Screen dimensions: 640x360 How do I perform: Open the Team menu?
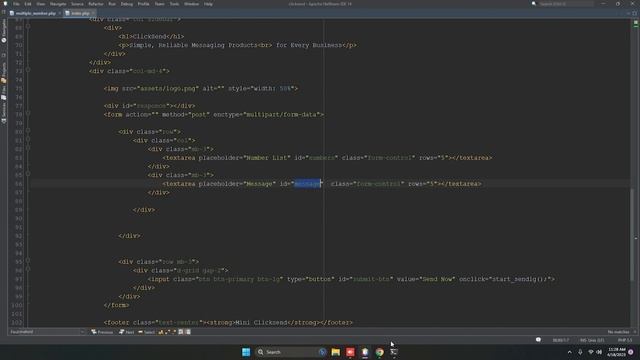point(159,4)
